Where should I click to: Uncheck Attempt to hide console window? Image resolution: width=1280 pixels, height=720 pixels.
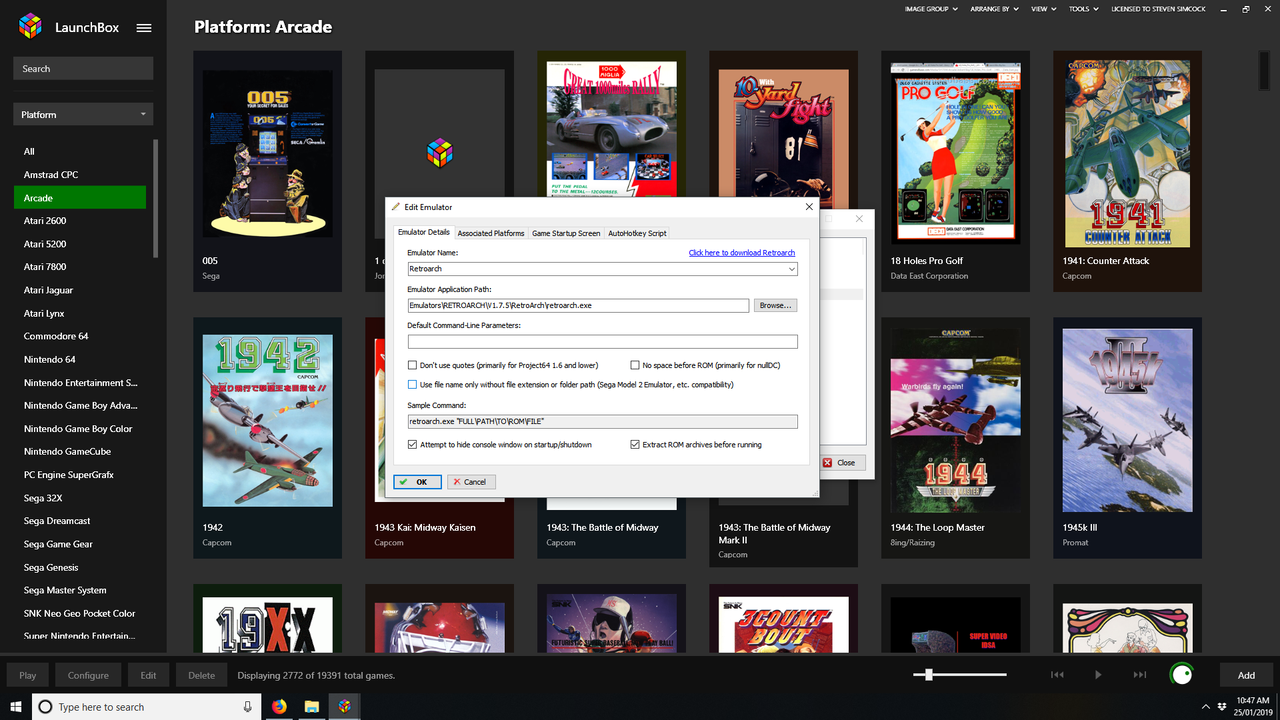pos(412,444)
